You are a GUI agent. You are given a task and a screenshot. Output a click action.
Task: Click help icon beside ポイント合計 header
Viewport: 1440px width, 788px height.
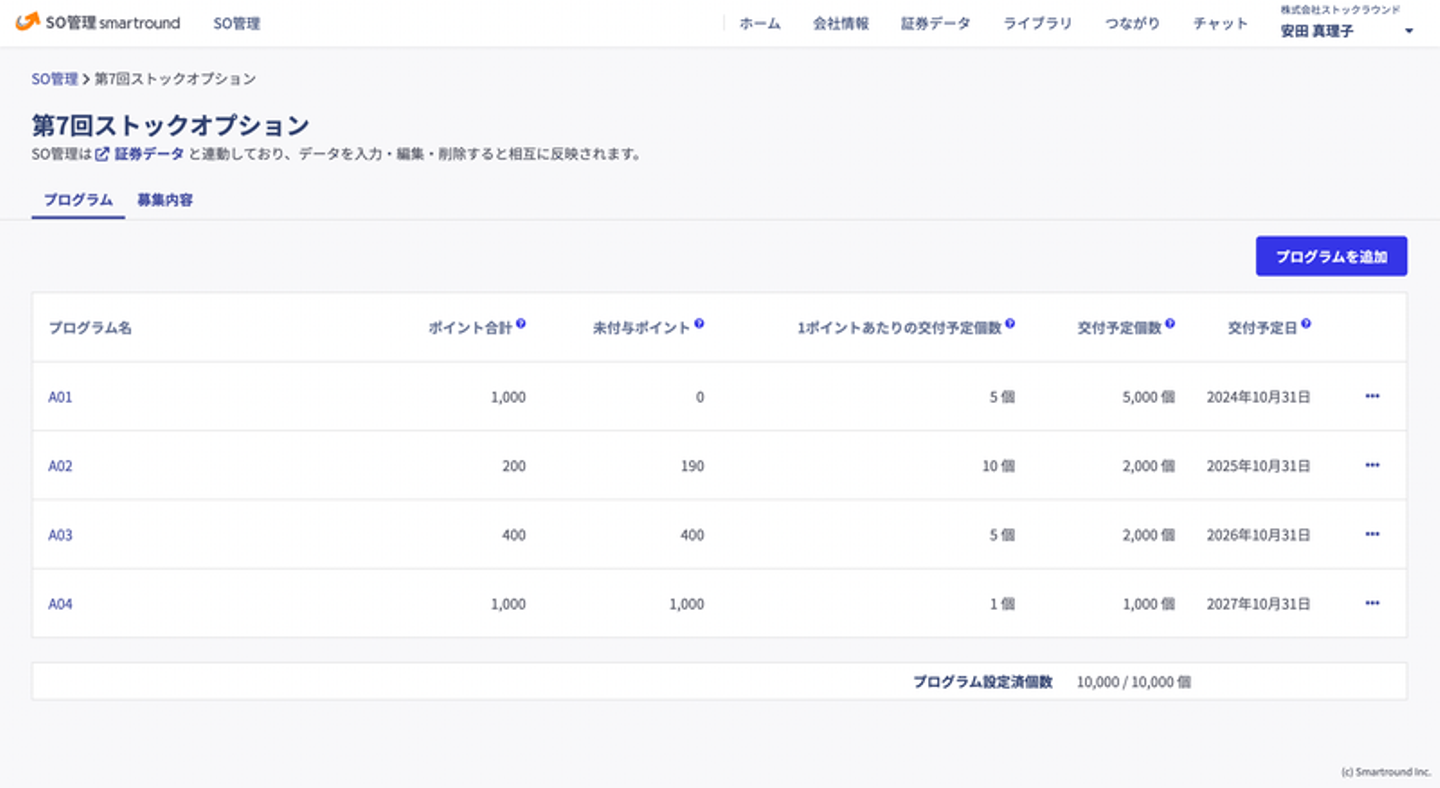[x=521, y=324]
